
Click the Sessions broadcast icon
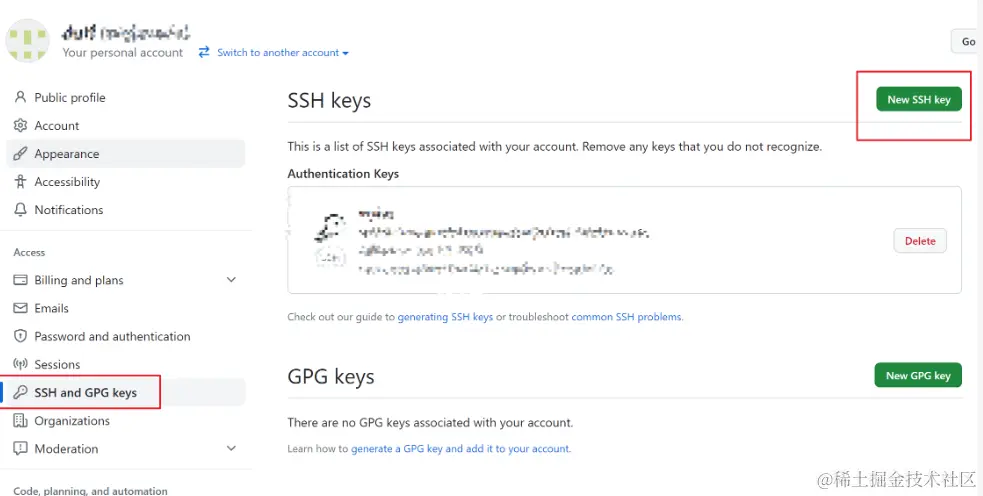click(20, 365)
